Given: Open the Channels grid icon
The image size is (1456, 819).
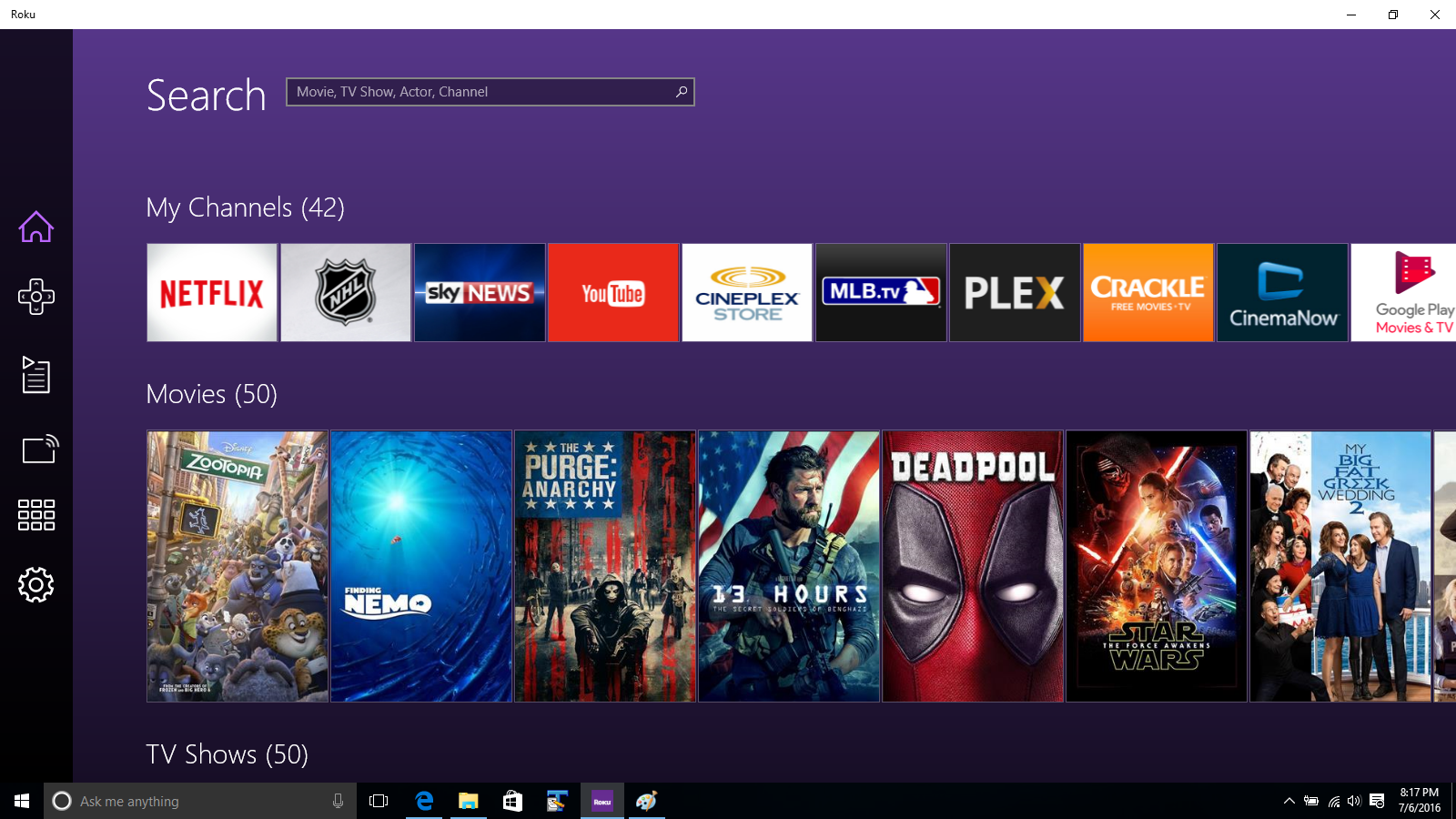Looking at the screenshot, I should [35, 514].
